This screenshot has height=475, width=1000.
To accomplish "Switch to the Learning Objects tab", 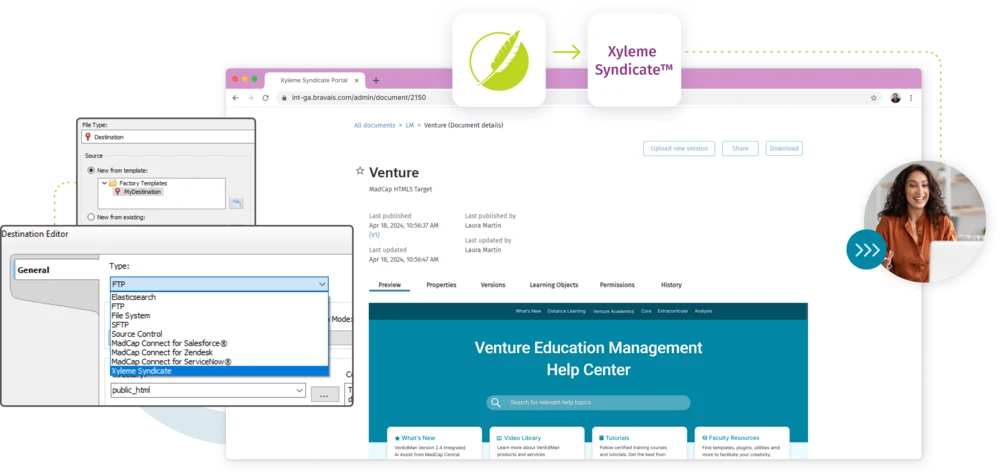I will [x=554, y=285].
